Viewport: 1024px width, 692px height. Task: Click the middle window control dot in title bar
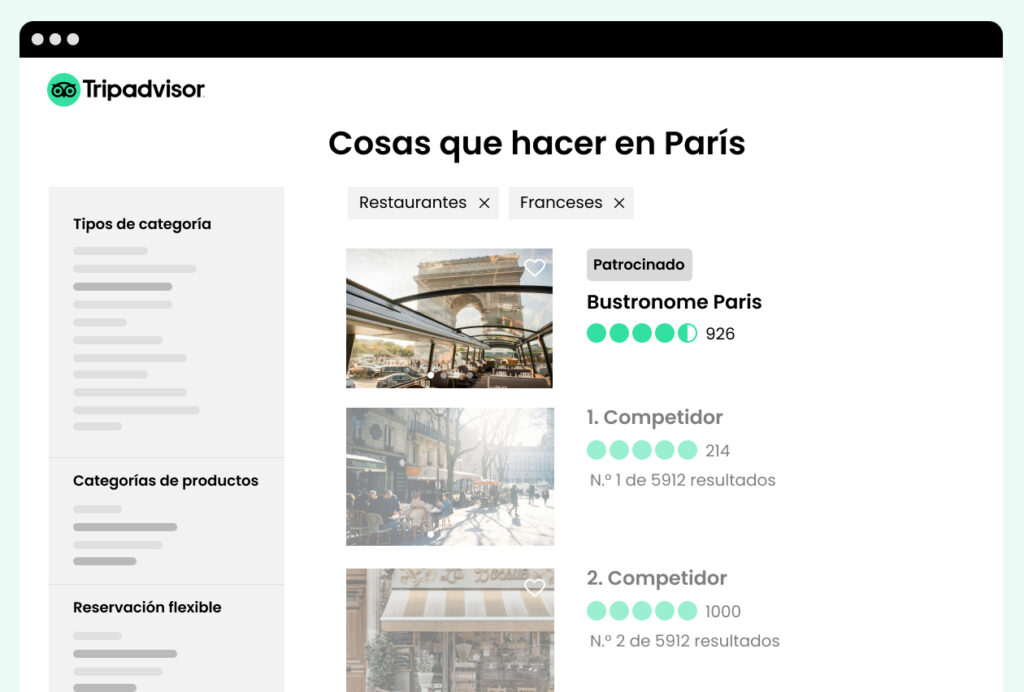tap(56, 39)
